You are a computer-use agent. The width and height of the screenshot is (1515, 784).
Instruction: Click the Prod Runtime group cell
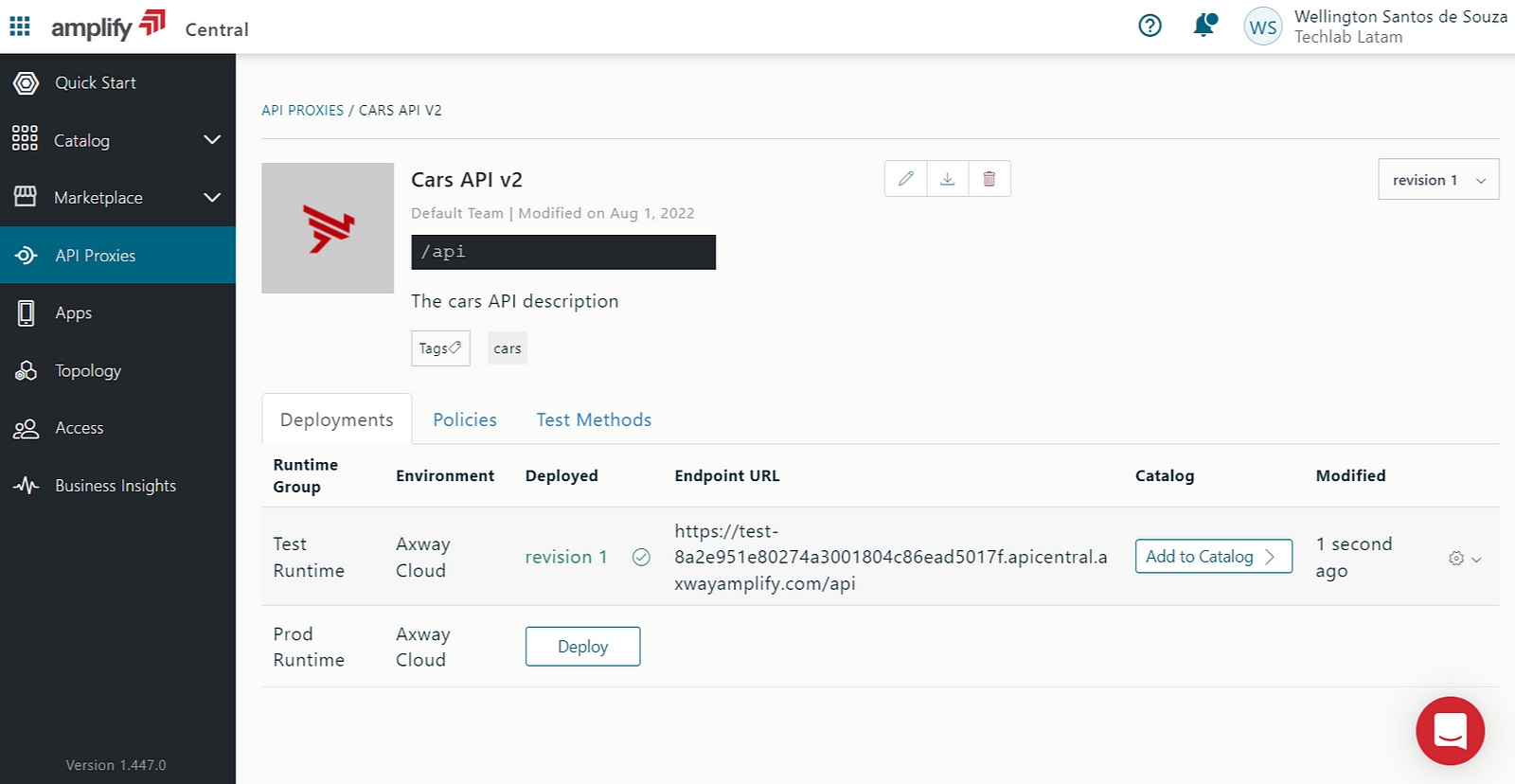coord(309,647)
